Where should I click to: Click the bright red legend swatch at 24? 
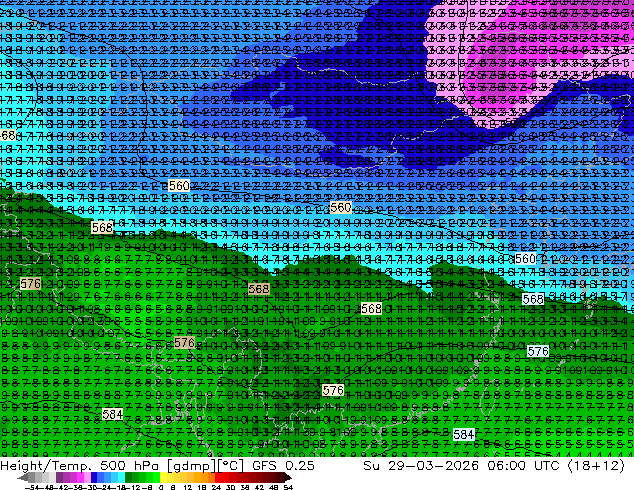218,477
